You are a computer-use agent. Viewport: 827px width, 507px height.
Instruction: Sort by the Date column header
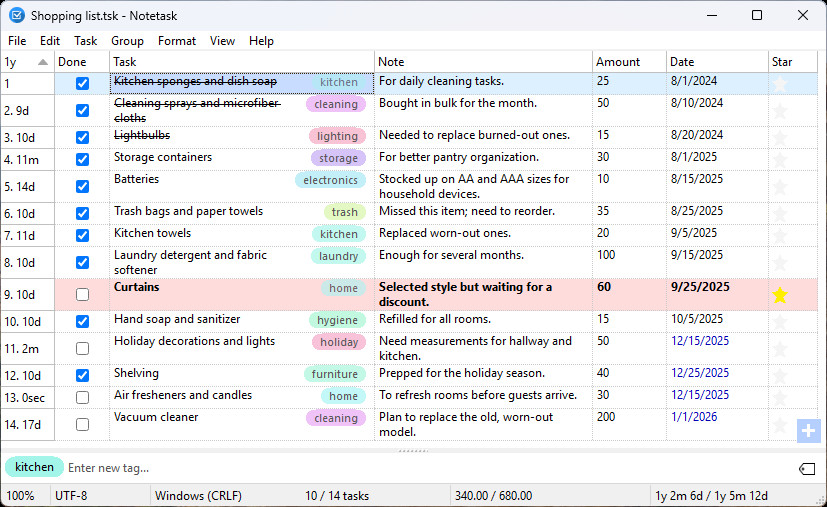[717, 62]
